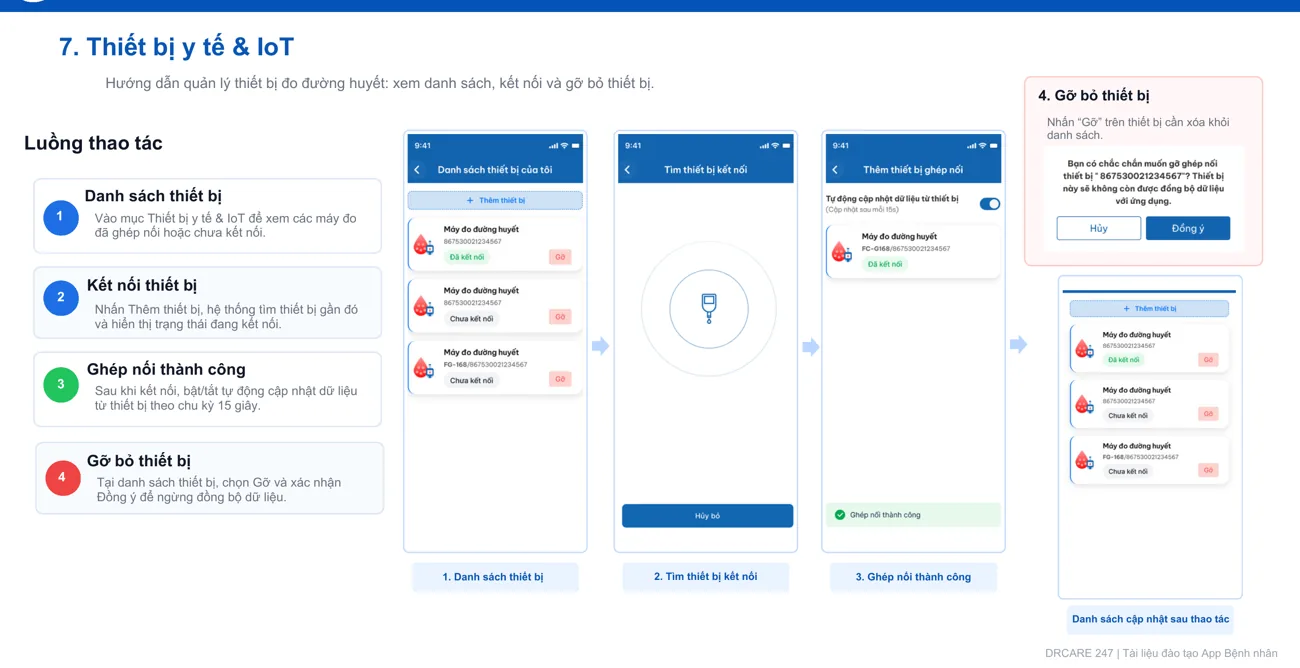Click the green "Ghép nối thành công" success banner
The image size is (1300, 668).
[x=913, y=515]
